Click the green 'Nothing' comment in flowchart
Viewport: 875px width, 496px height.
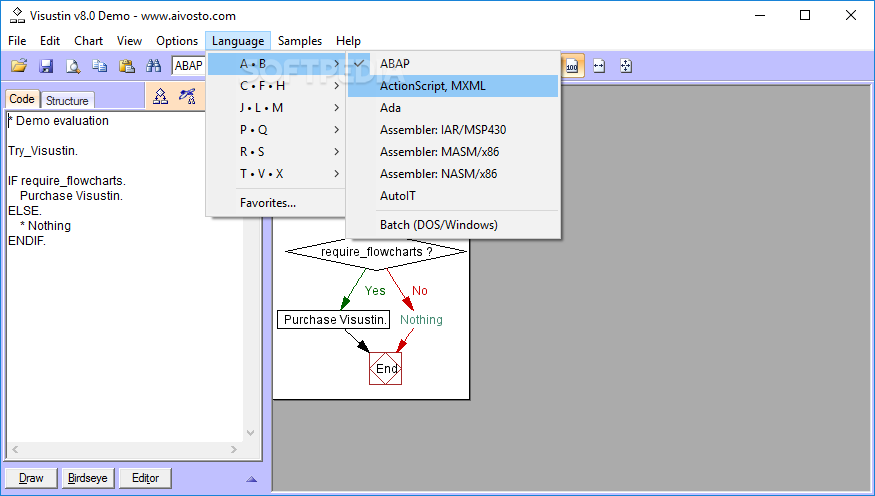[x=421, y=320]
